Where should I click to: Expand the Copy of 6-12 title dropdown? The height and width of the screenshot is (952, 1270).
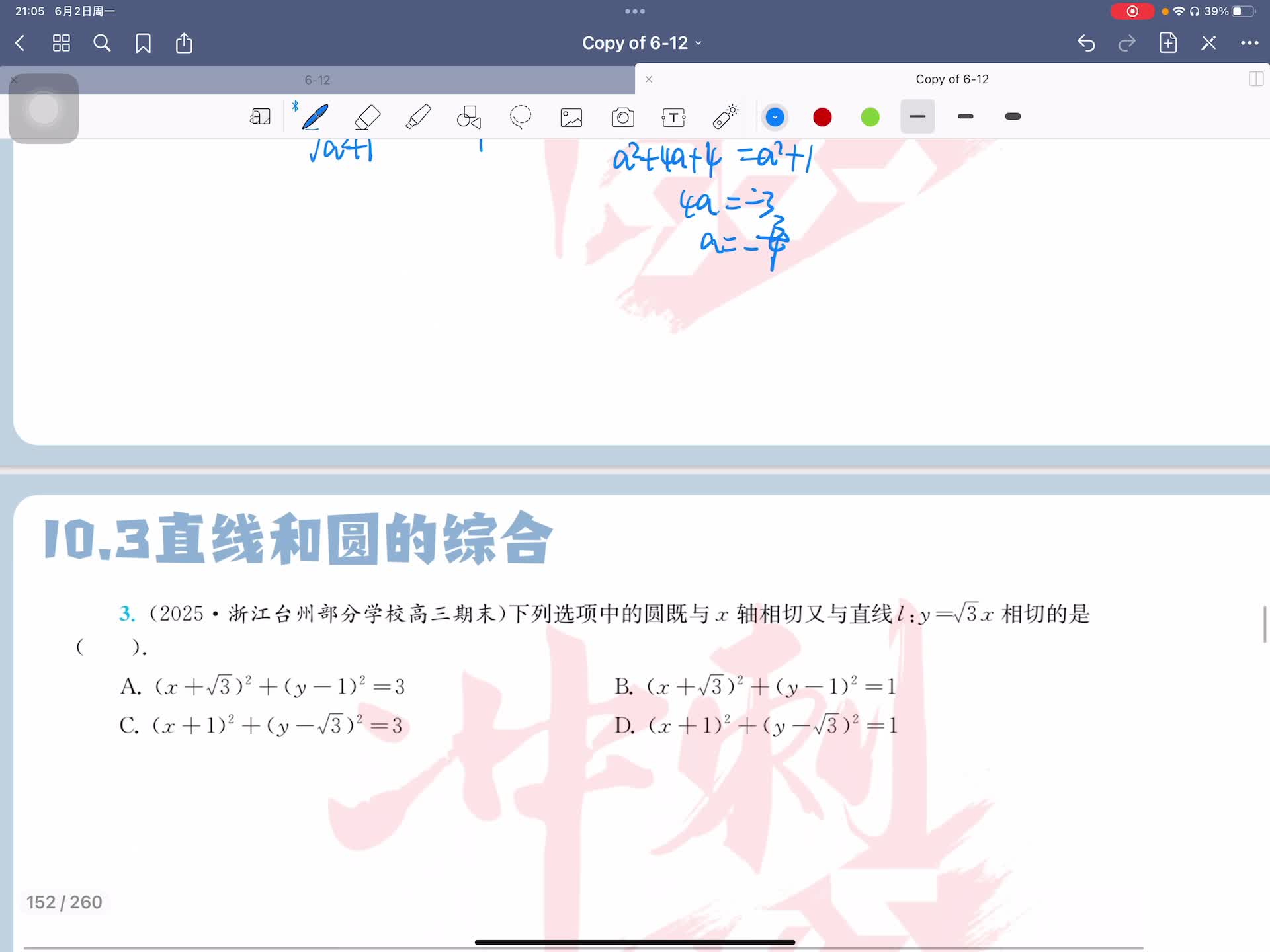pos(642,43)
